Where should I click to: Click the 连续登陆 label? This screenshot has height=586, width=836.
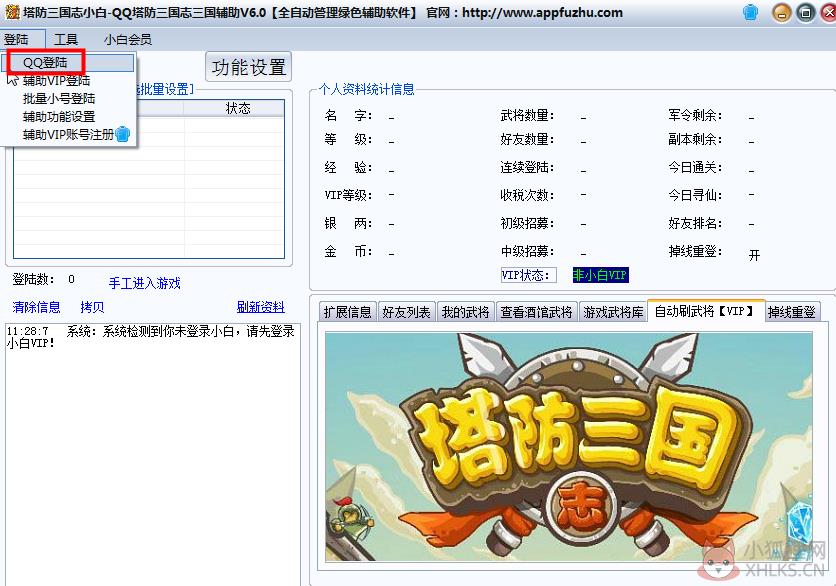[x=527, y=167]
